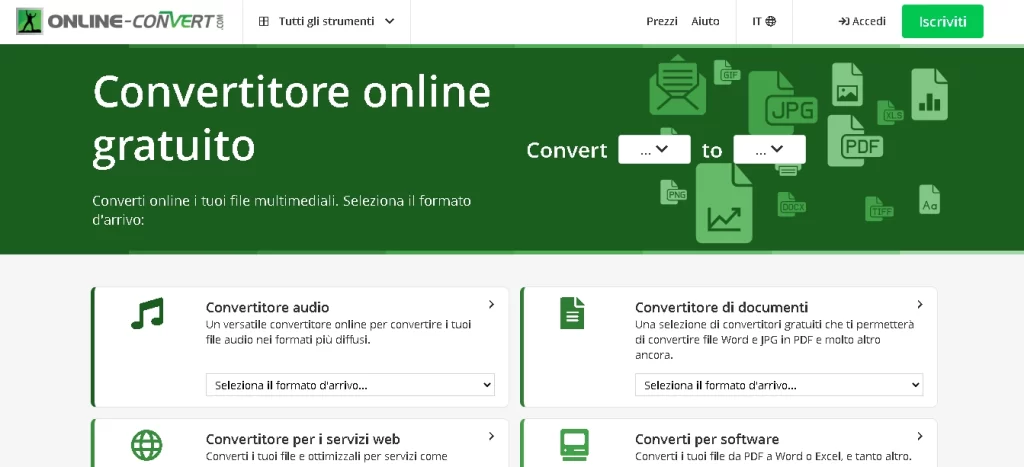Click the music note audio converter icon
Screen dimensions: 1024x467
(x=147, y=314)
